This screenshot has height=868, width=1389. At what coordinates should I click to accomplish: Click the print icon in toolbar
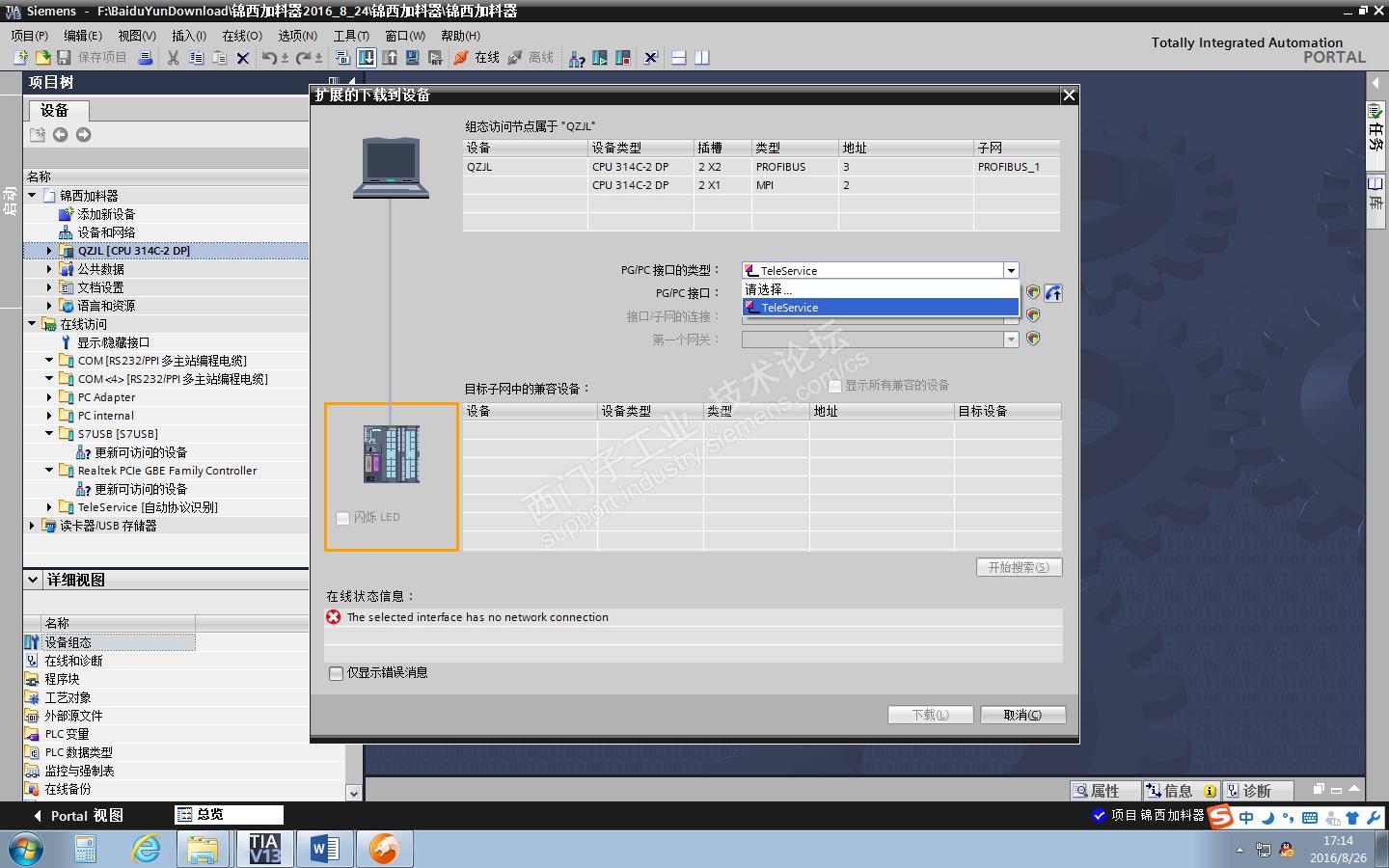146,58
